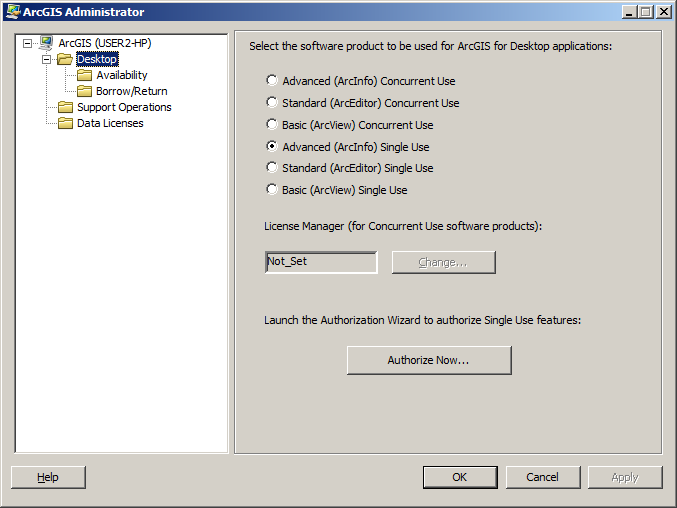677x508 pixels.
Task: Click the Apply button
Action: 625,477
